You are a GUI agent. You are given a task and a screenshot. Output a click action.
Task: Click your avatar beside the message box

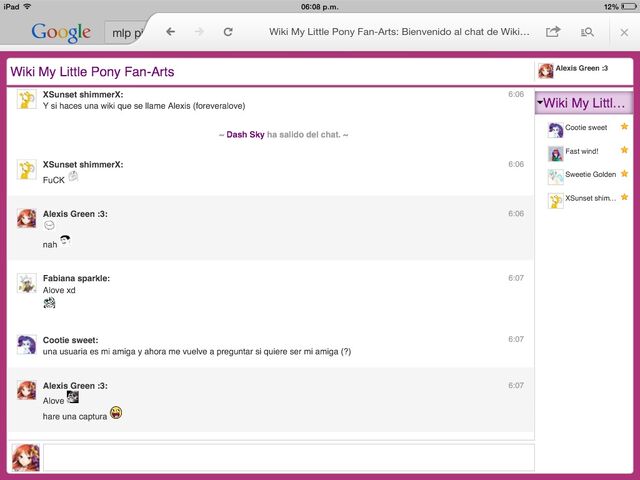click(26, 458)
